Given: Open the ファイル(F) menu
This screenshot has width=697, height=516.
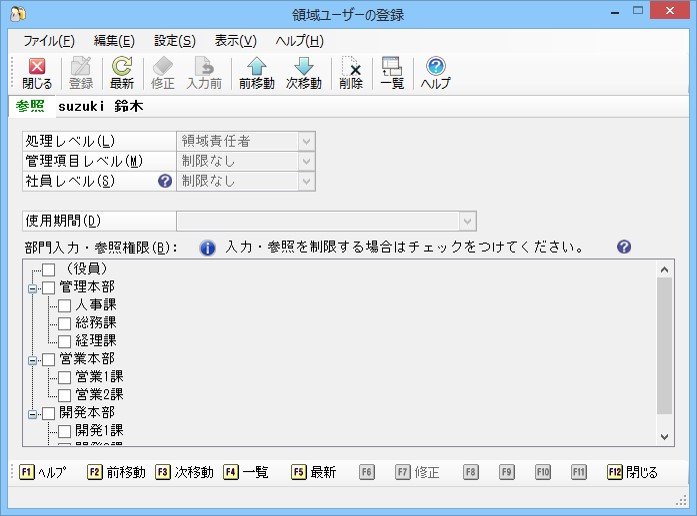Looking at the screenshot, I should (x=49, y=41).
